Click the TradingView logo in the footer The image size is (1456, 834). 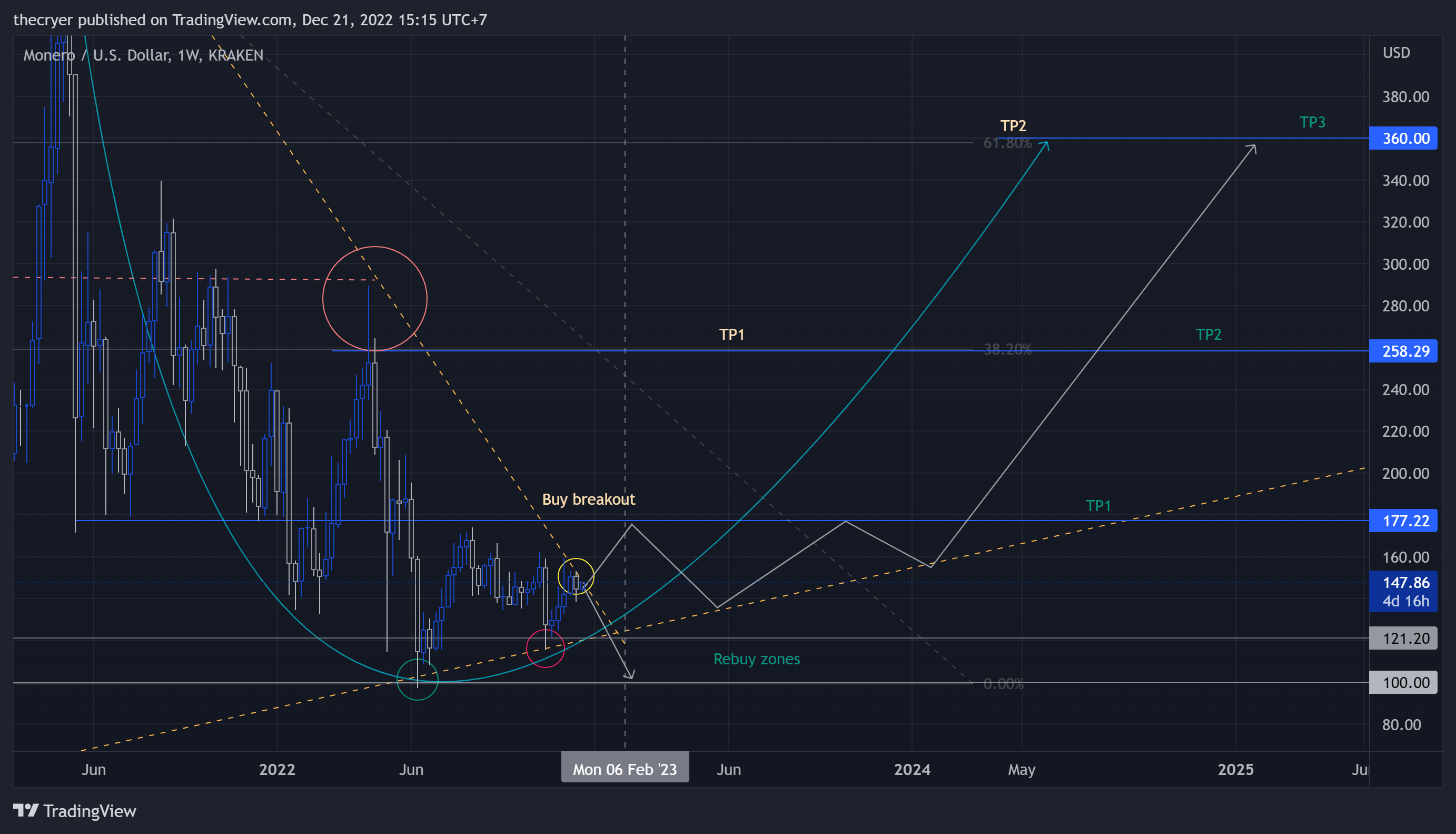pos(75,811)
